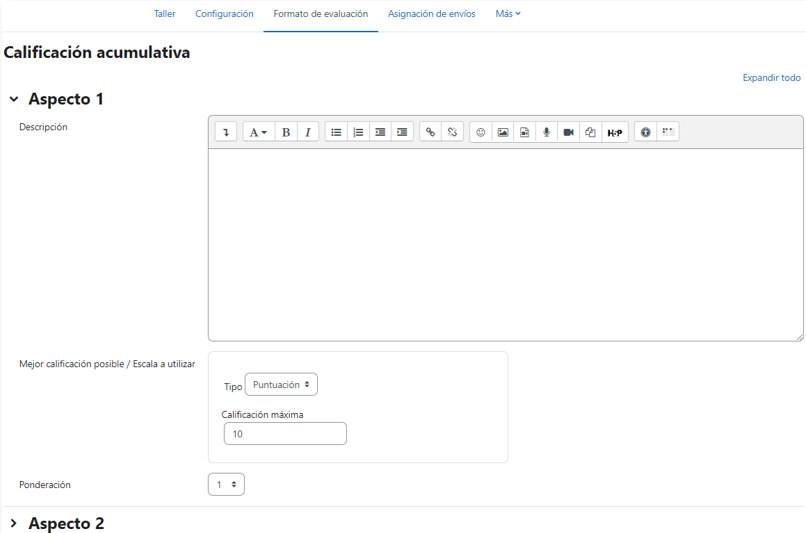This screenshot has height=533, width=806.
Task: Open the paragraph styles dropdown
Action: pyautogui.click(x=258, y=132)
